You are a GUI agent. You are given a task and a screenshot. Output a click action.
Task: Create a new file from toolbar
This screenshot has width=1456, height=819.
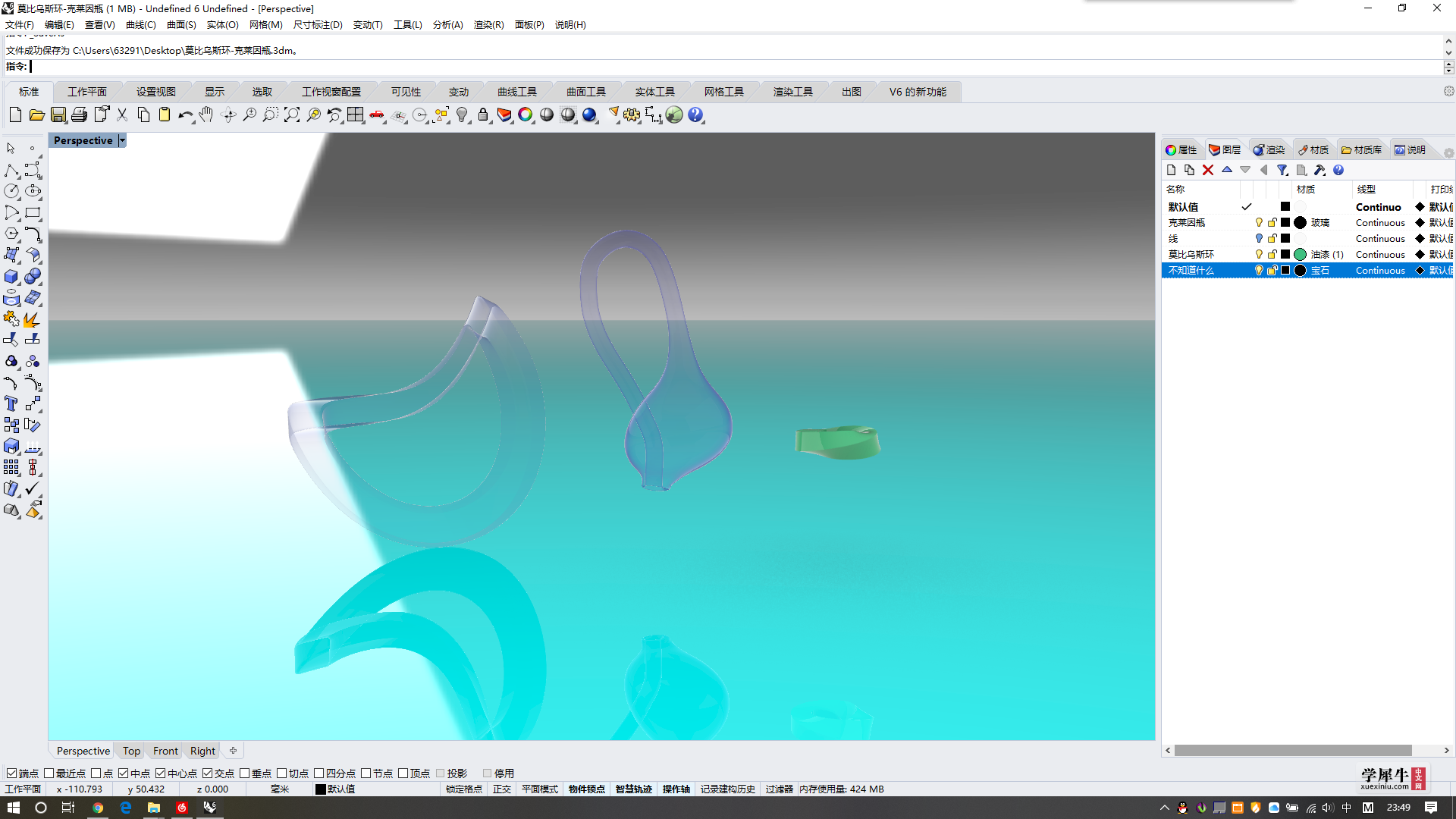(x=15, y=115)
